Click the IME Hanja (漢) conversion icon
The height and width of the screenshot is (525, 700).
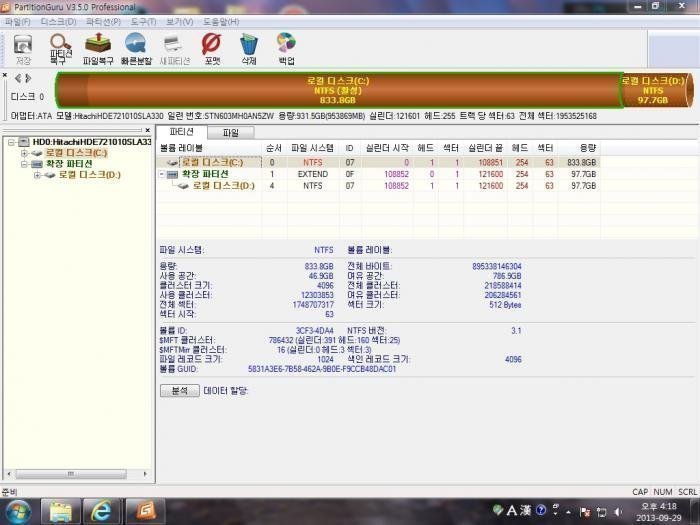pyautogui.click(x=525, y=510)
